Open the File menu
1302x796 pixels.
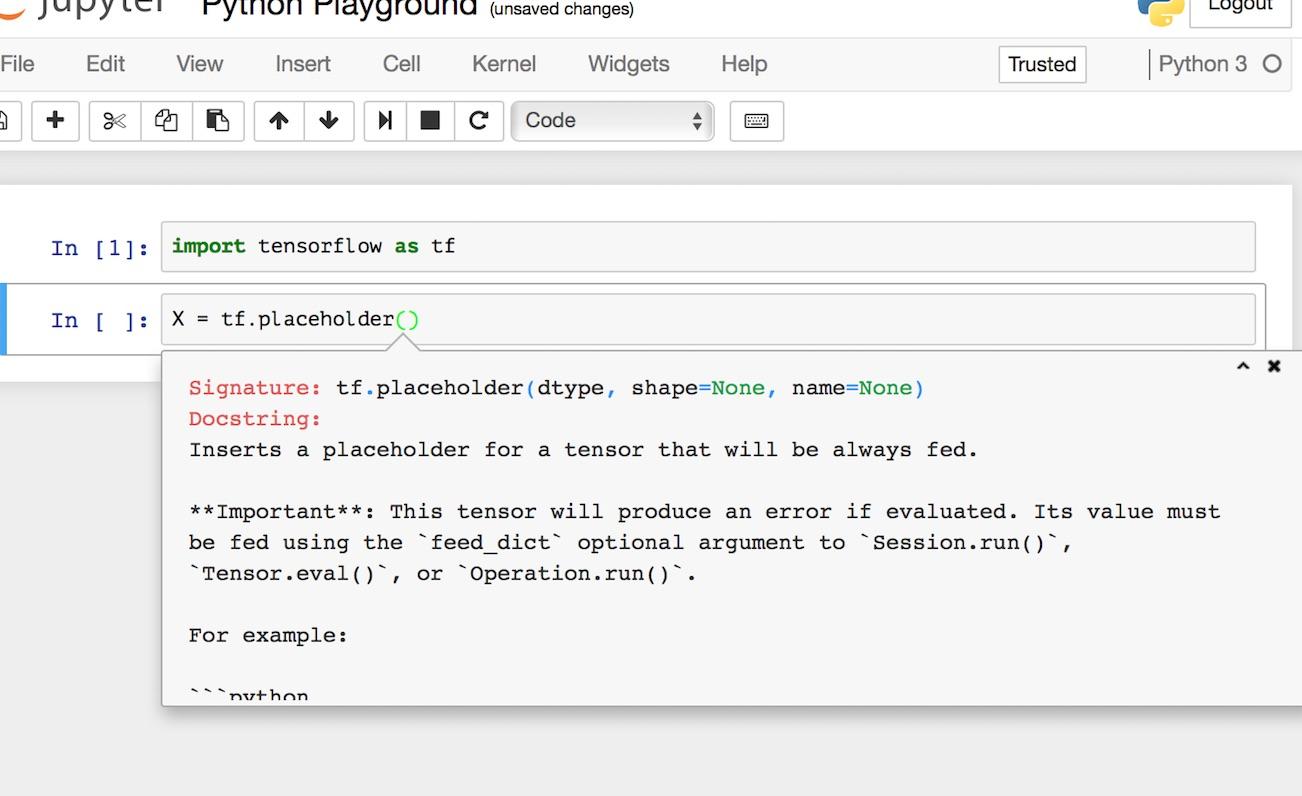(x=17, y=64)
